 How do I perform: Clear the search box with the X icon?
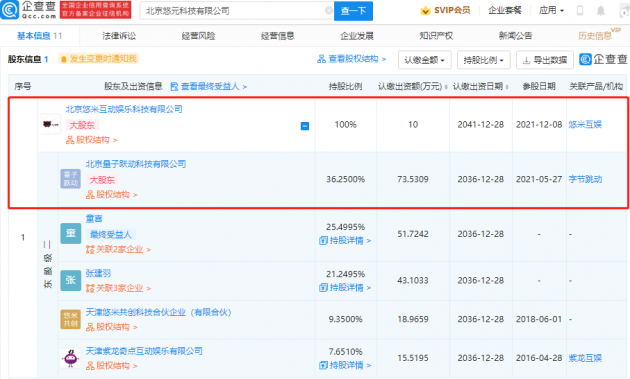coord(329,11)
